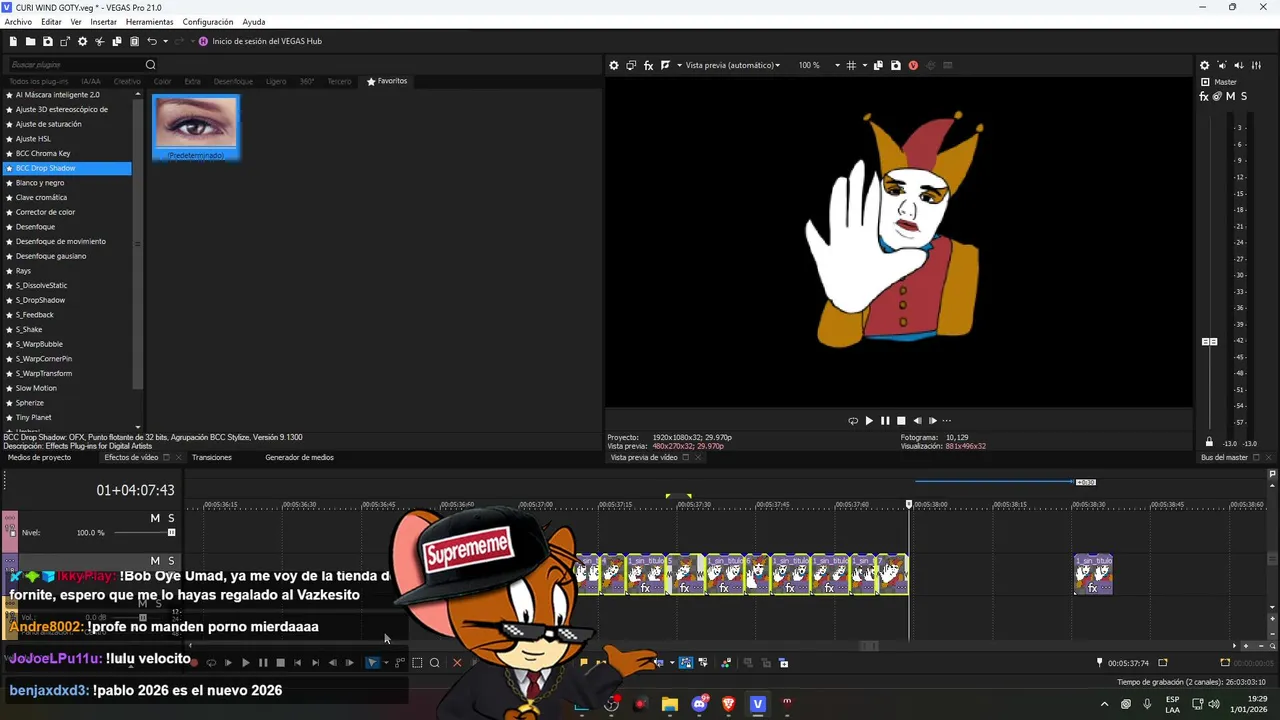The image size is (1280, 720).
Task: Open video output fx in preview toolbar
Action: point(648,65)
